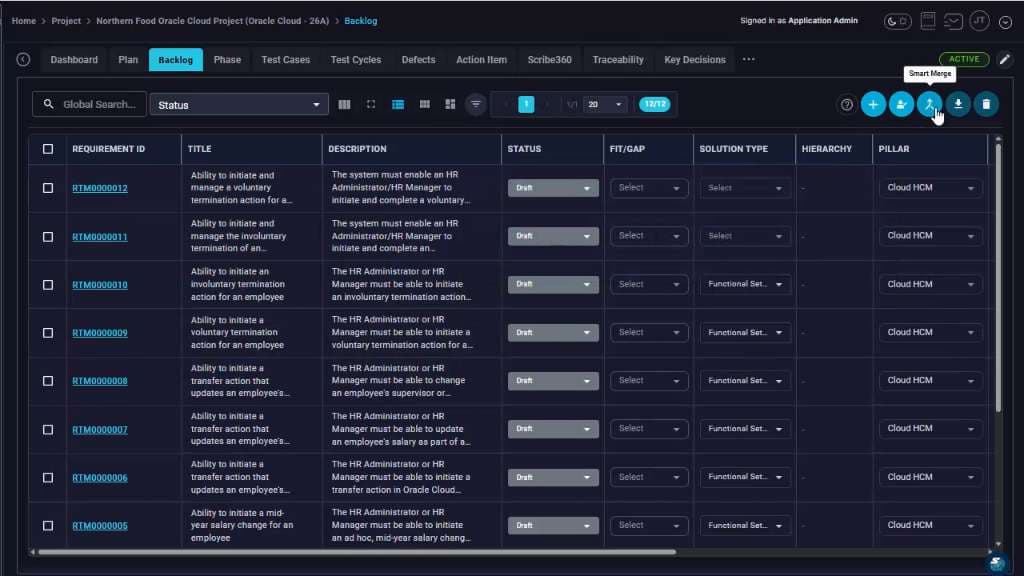This screenshot has height=576, width=1024.
Task: Select the highlighted list view icon
Action: (x=398, y=104)
